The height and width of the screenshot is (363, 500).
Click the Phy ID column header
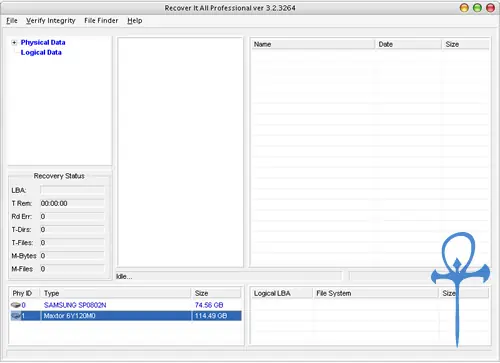(x=25, y=293)
